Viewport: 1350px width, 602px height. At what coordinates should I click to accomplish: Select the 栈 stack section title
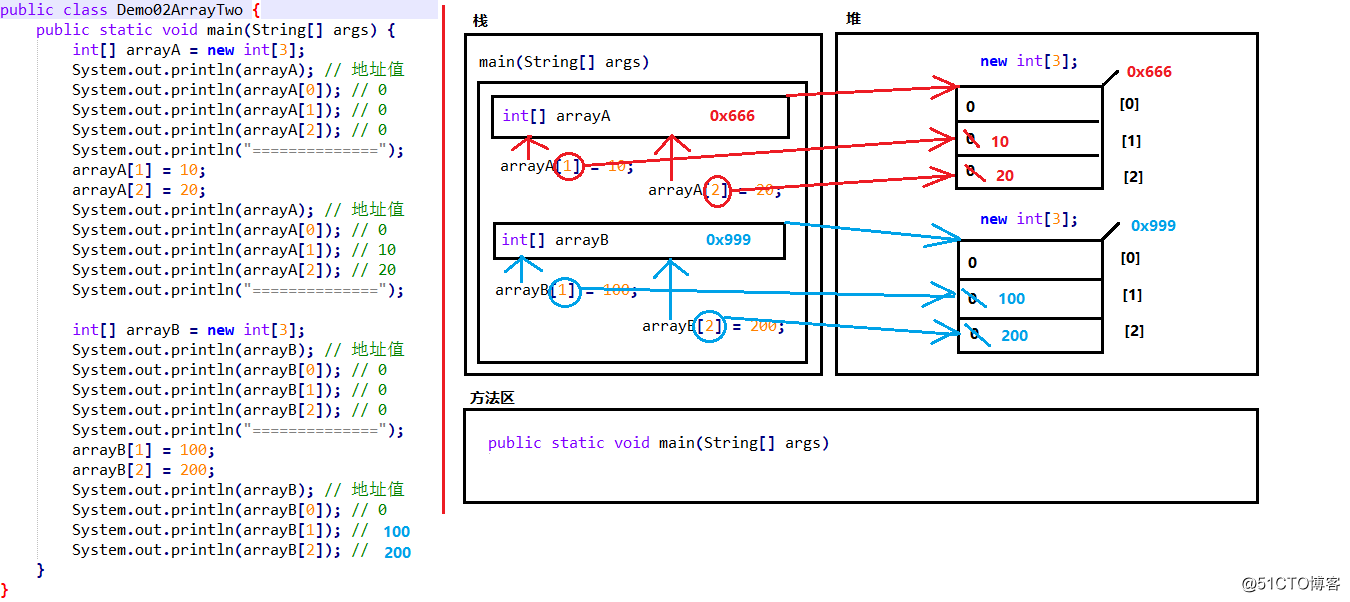480,20
